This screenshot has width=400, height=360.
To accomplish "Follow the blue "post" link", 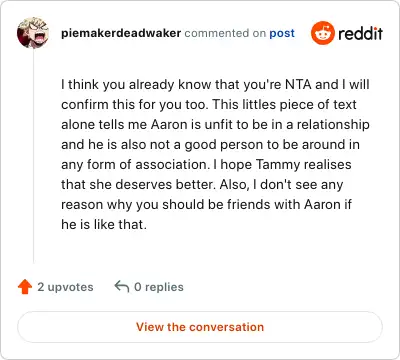I will (282, 33).
